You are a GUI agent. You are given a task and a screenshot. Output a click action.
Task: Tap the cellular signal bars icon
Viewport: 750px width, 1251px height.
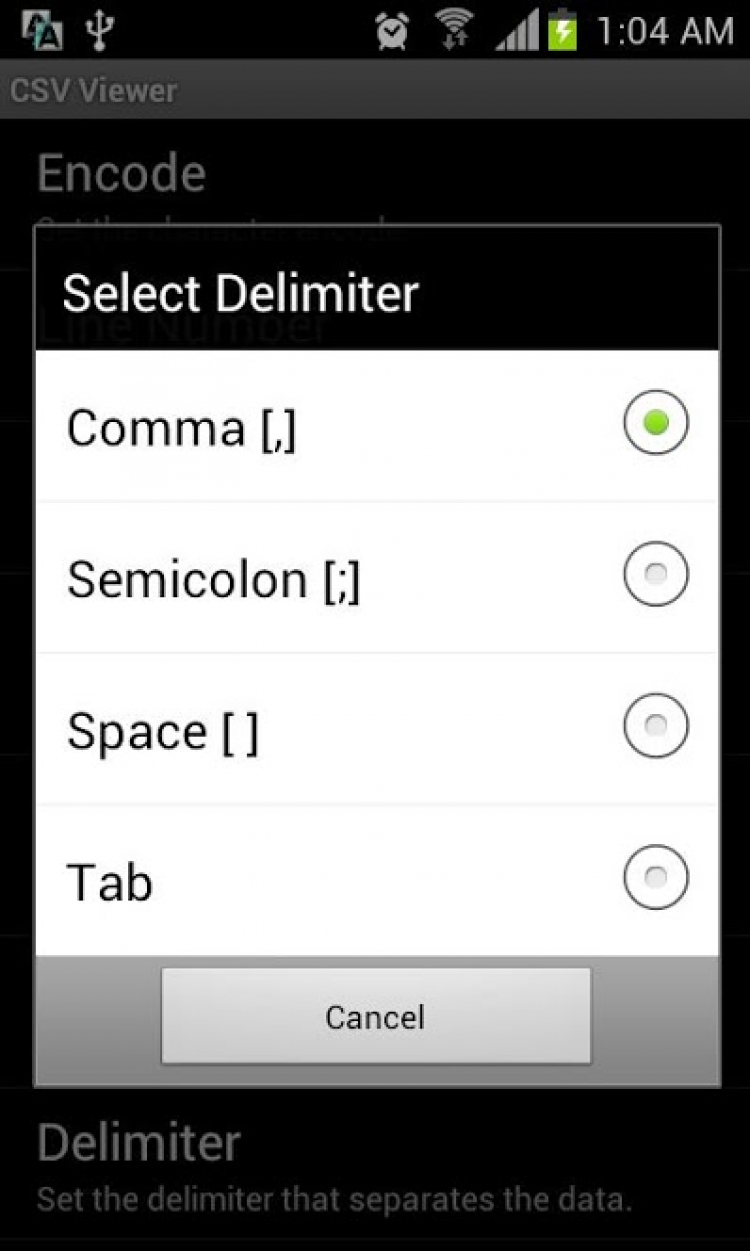[x=515, y=31]
